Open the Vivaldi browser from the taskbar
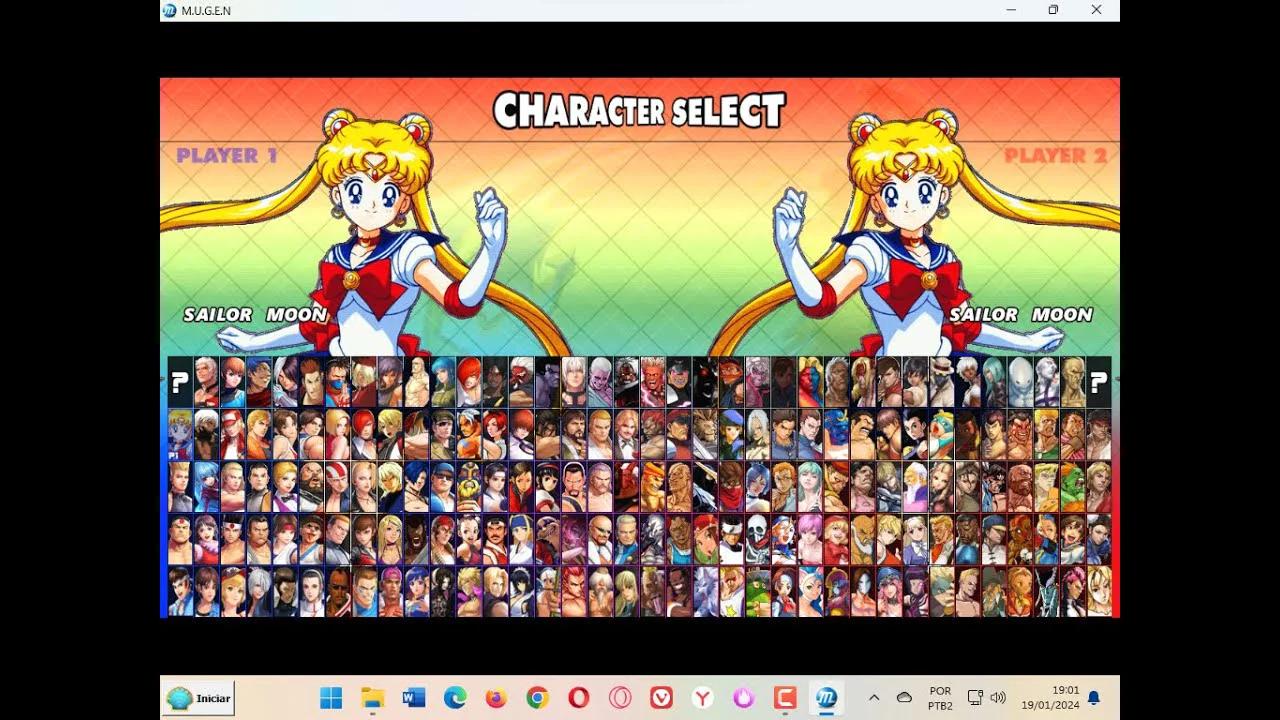This screenshot has height=720, width=1280. pos(662,697)
